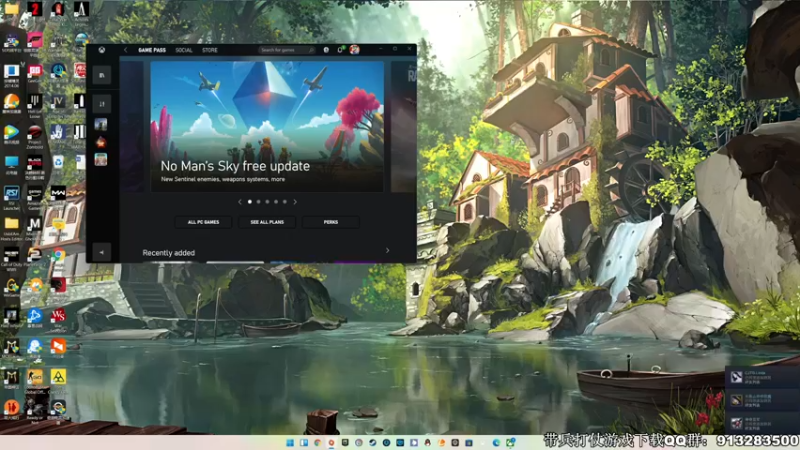The image size is (800, 450).
Task: Open the Task View/widgets icon in taskbar
Action: [304, 442]
